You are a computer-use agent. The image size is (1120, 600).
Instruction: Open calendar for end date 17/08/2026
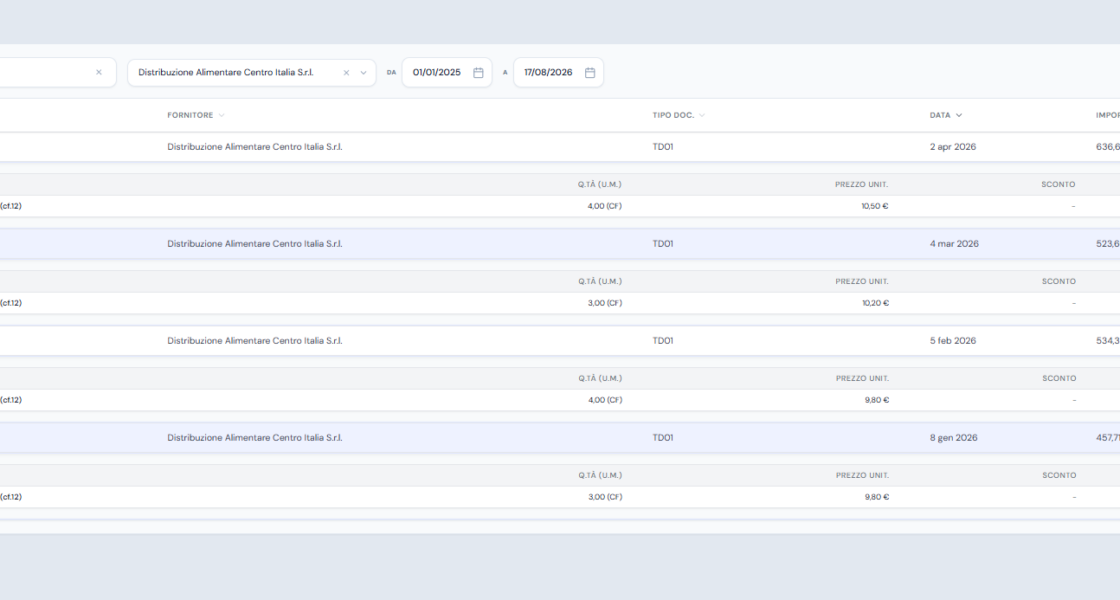point(590,73)
